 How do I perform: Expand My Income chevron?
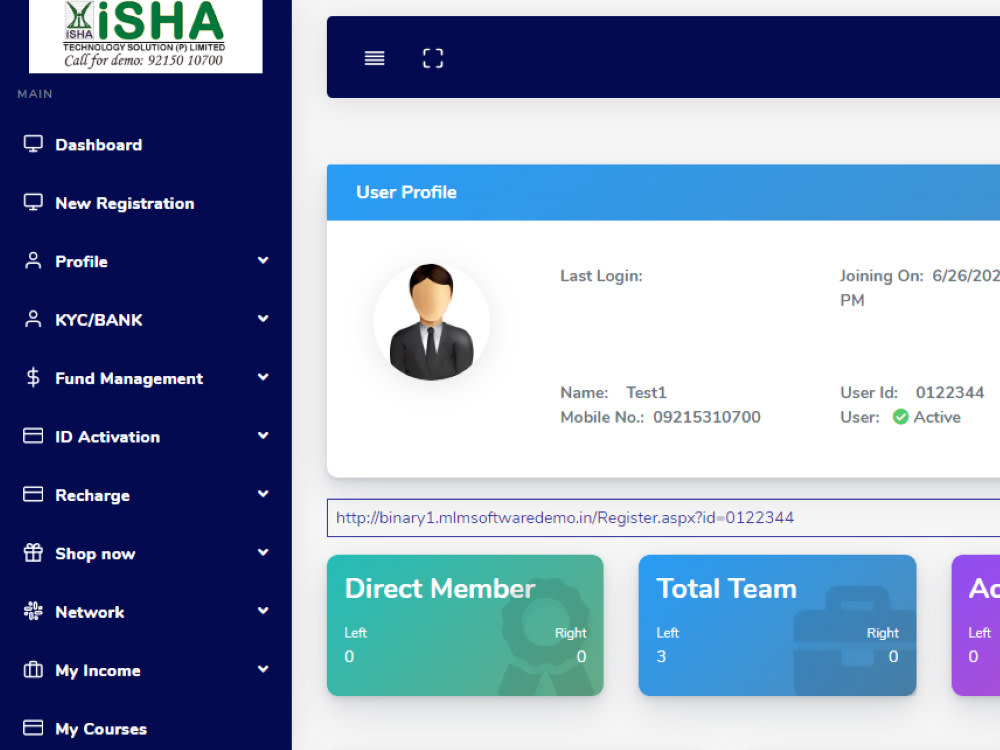pos(263,668)
